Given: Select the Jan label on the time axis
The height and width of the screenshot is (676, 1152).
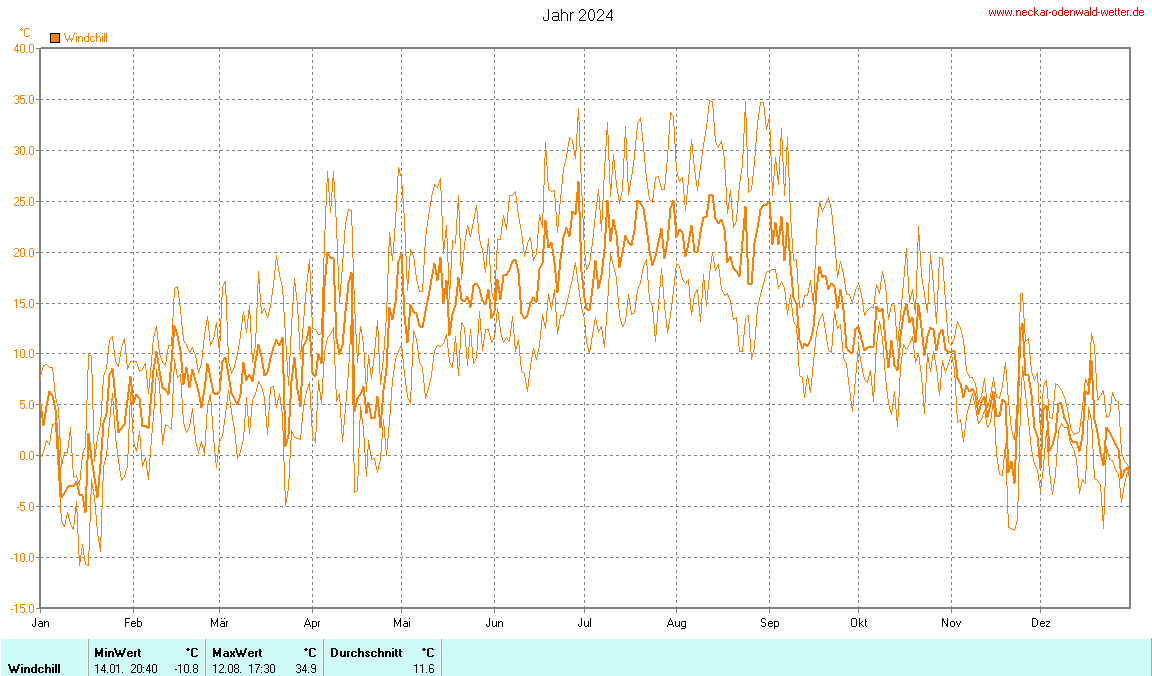Looking at the screenshot, I should pyautogui.click(x=41, y=622).
